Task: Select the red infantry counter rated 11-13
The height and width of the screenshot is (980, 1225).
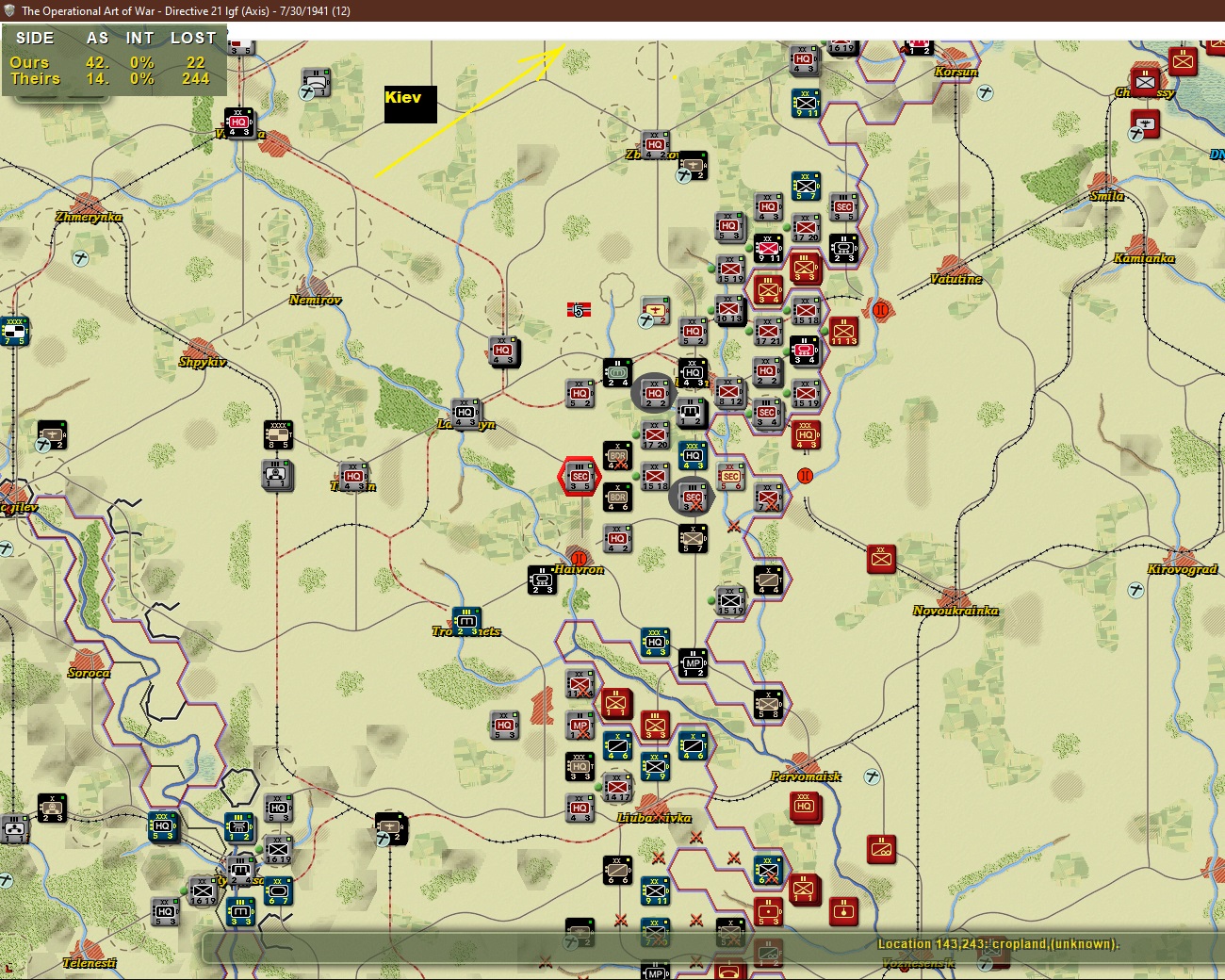Action: coord(843,331)
